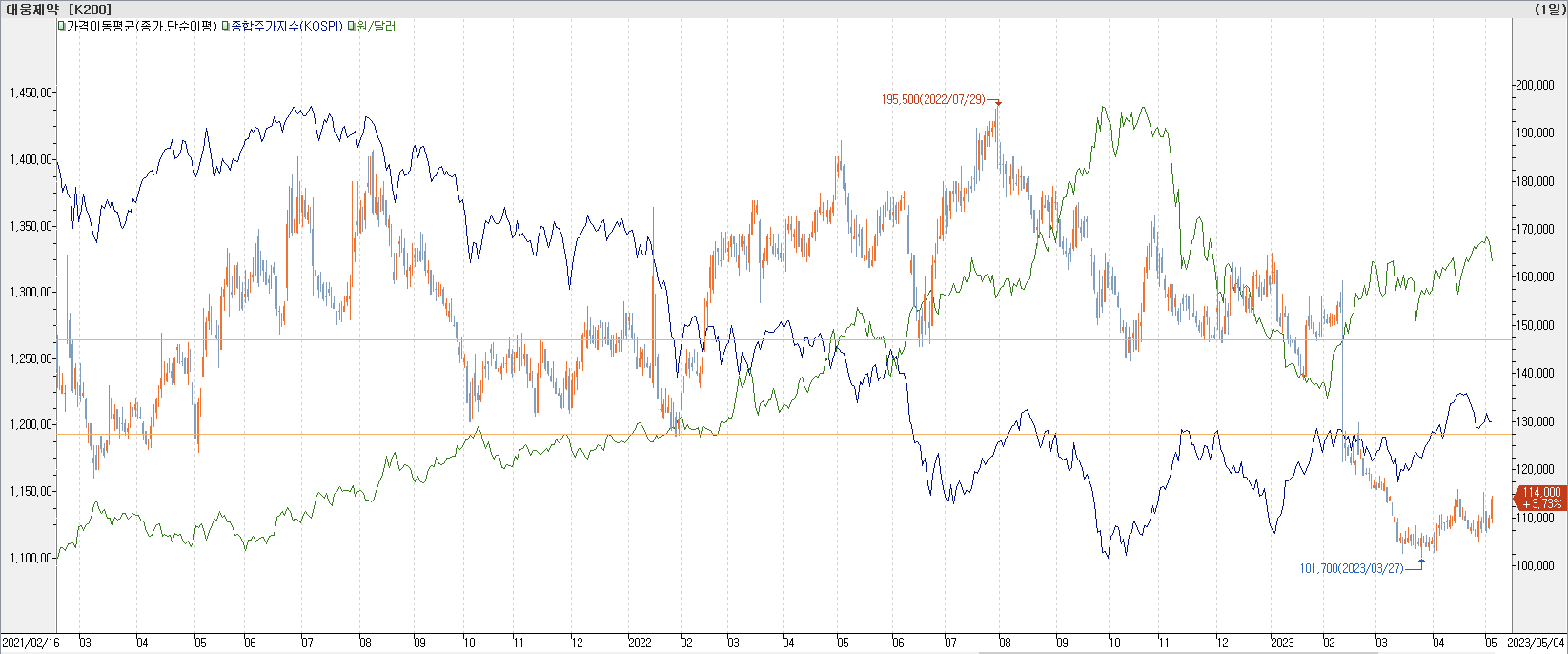Select the 종합주가지수(KOSPI) legend text
This screenshot has height=654, width=1568.
pyautogui.click(x=287, y=26)
